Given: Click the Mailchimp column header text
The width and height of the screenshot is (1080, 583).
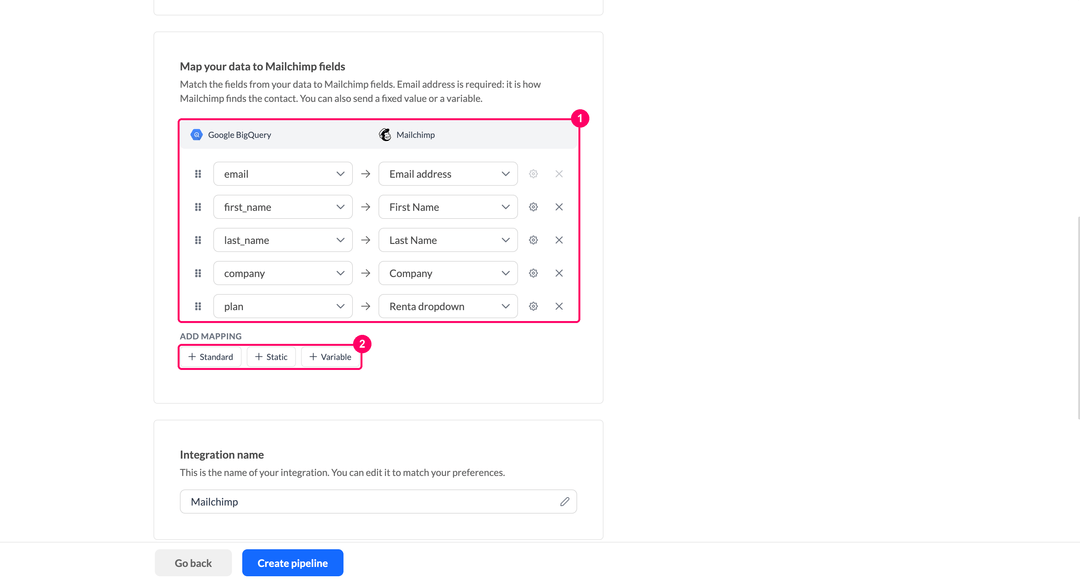Looking at the screenshot, I should click(x=415, y=134).
